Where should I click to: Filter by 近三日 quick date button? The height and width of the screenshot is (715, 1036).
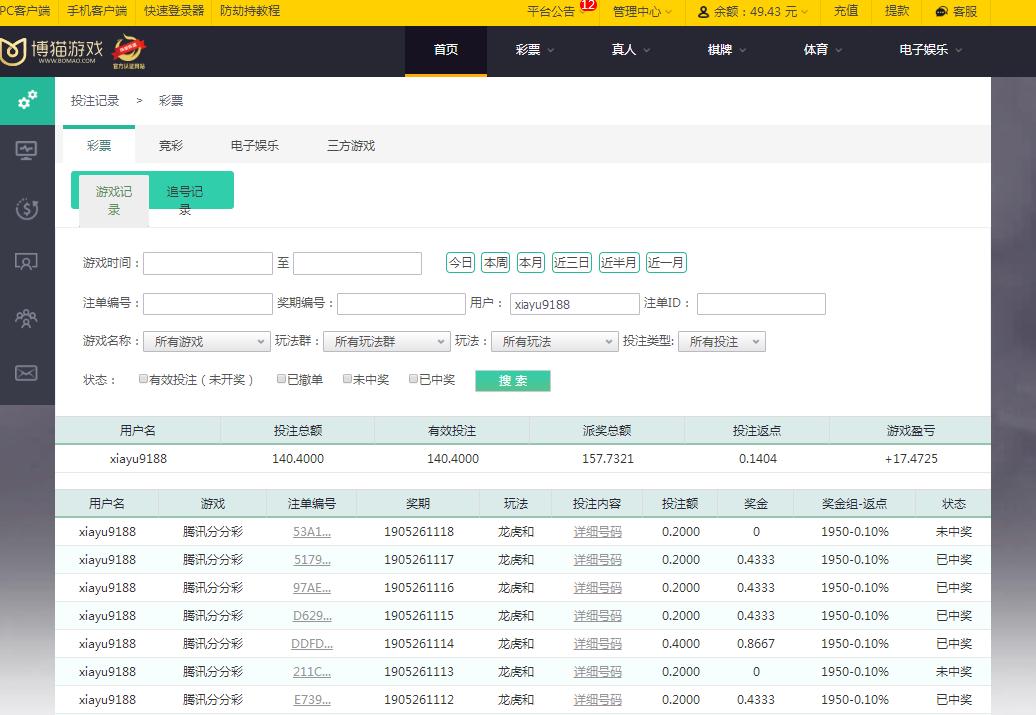pyautogui.click(x=572, y=262)
